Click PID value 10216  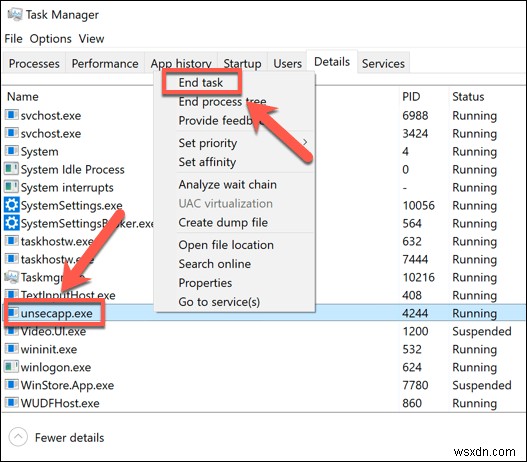(418, 277)
